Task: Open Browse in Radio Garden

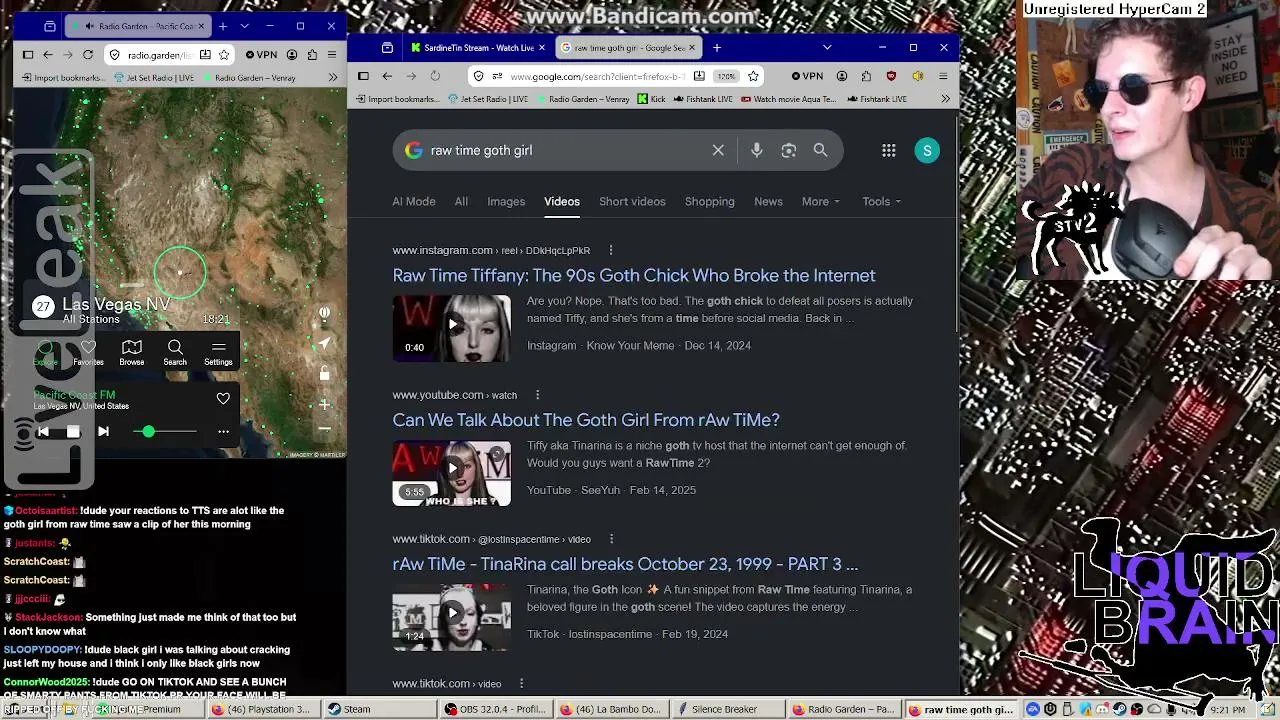Action: tap(131, 352)
